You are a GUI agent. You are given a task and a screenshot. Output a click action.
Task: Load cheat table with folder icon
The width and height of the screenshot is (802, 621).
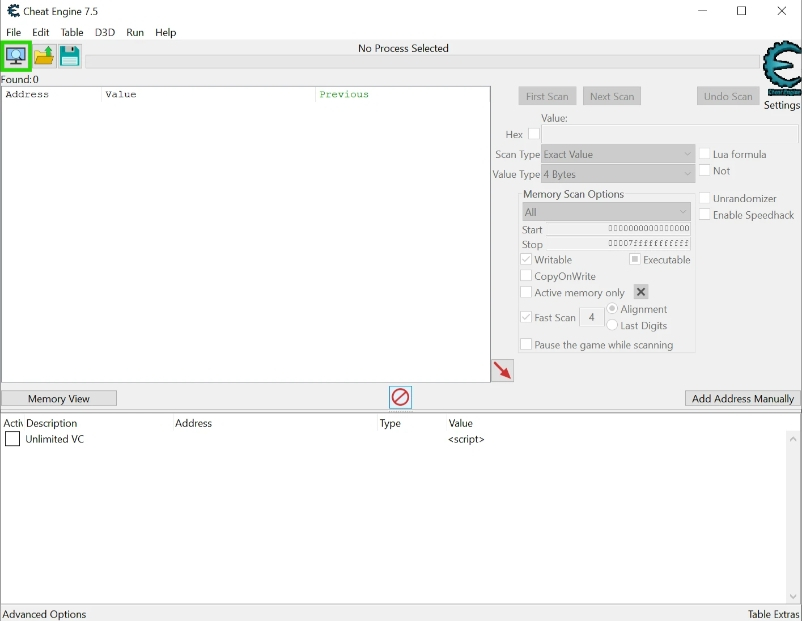44,56
